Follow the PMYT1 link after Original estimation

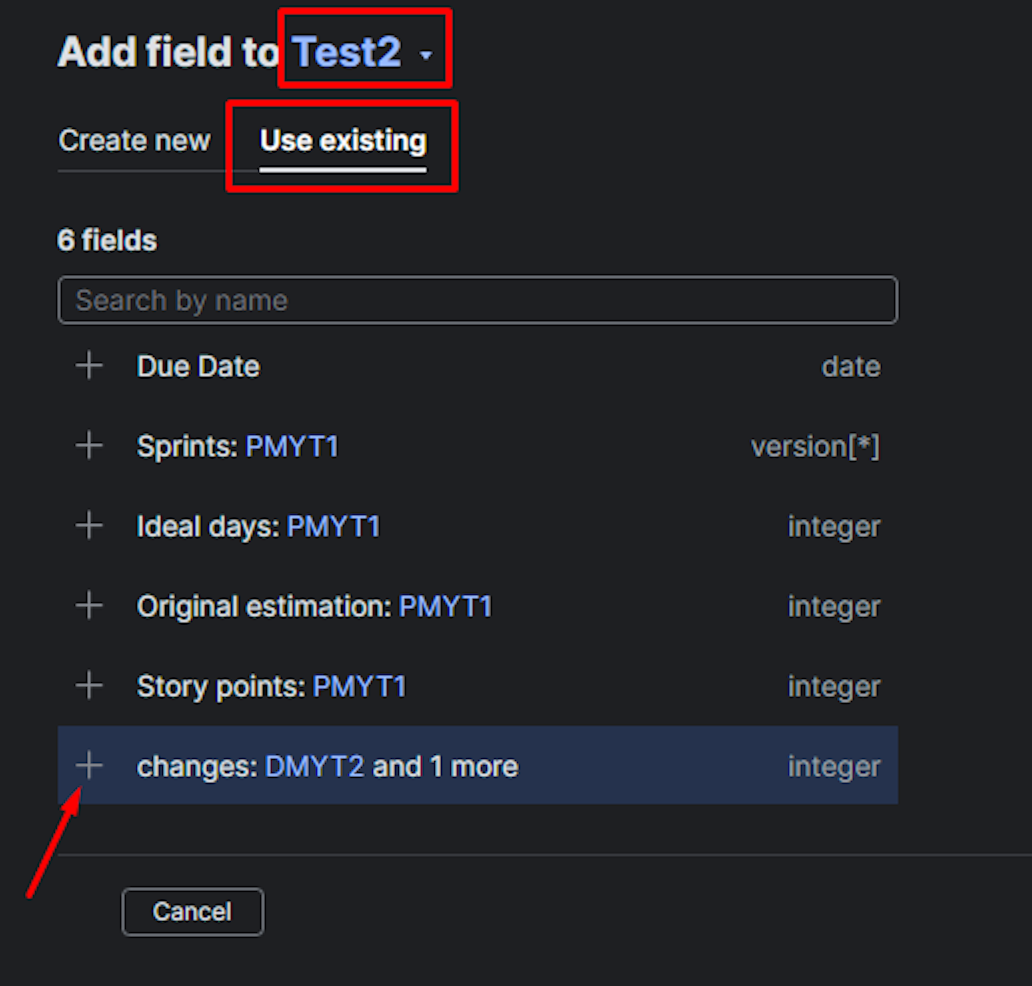click(x=446, y=606)
